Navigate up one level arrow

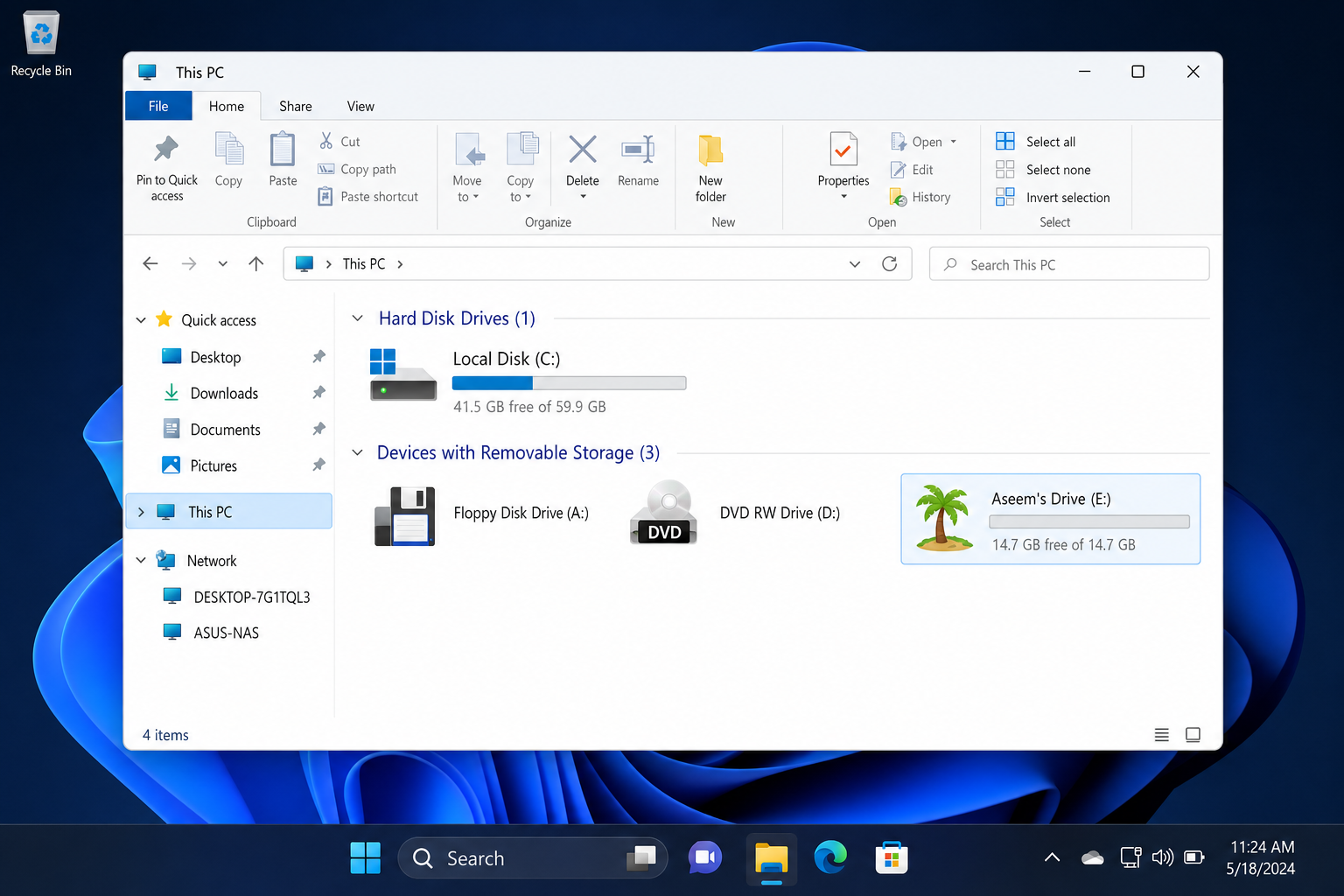coord(256,263)
